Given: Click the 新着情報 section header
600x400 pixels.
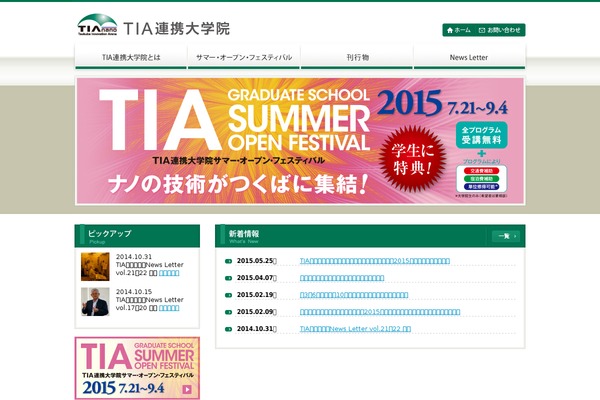Looking at the screenshot, I should click(370, 236).
